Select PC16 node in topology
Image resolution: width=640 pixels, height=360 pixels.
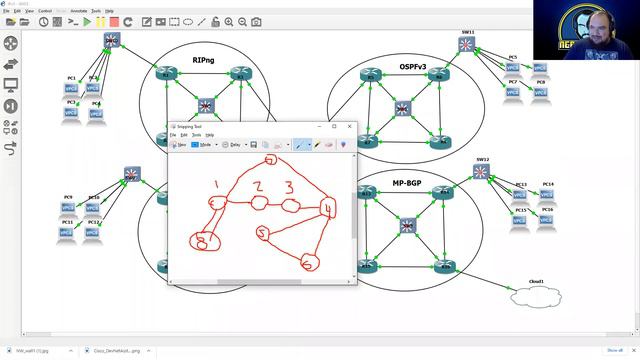(x=546, y=221)
